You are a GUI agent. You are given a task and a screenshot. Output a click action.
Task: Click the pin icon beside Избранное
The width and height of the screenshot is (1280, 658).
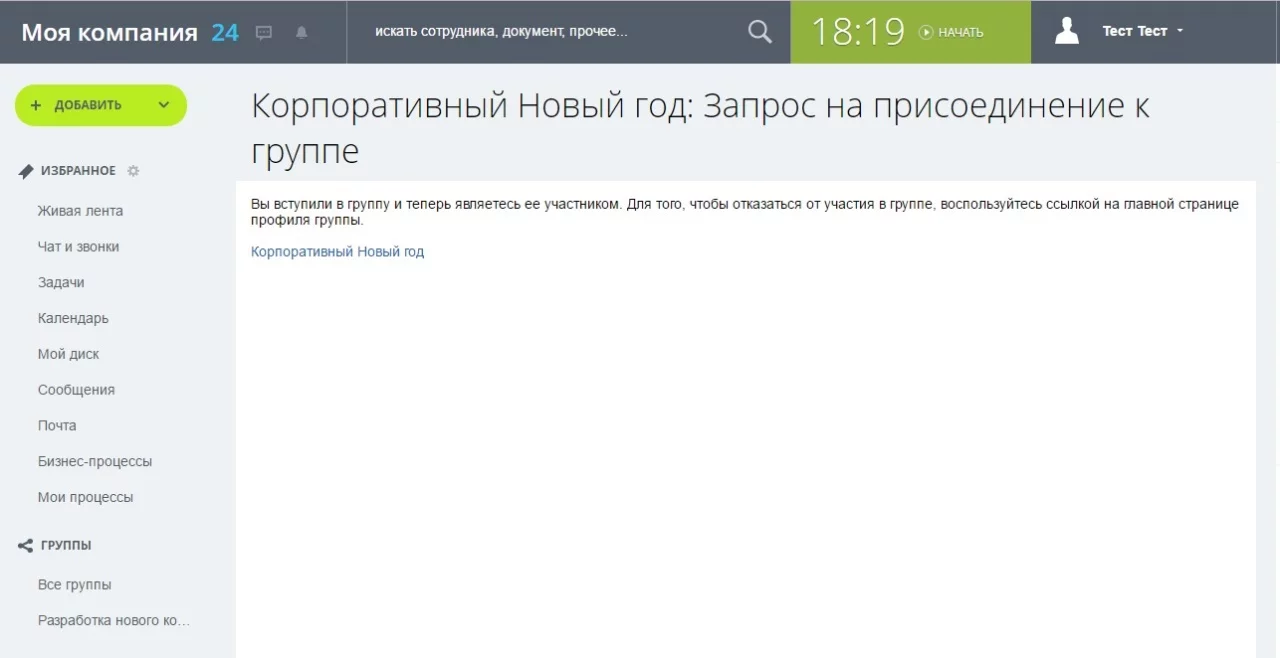pyautogui.click(x=26, y=171)
